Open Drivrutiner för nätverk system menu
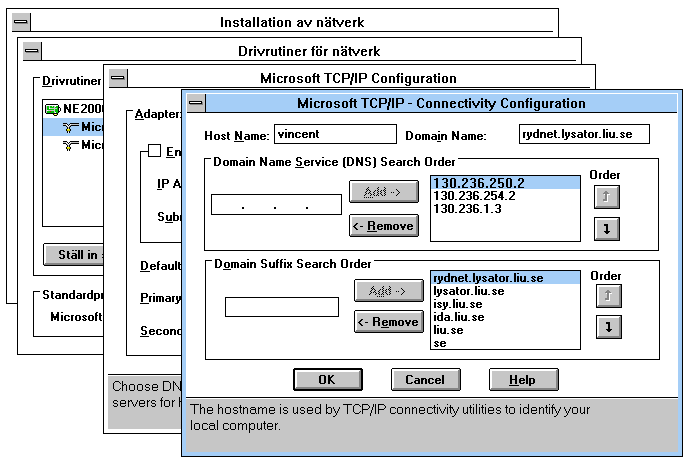The width and height of the screenshot is (686, 460). click(x=32, y=51)
